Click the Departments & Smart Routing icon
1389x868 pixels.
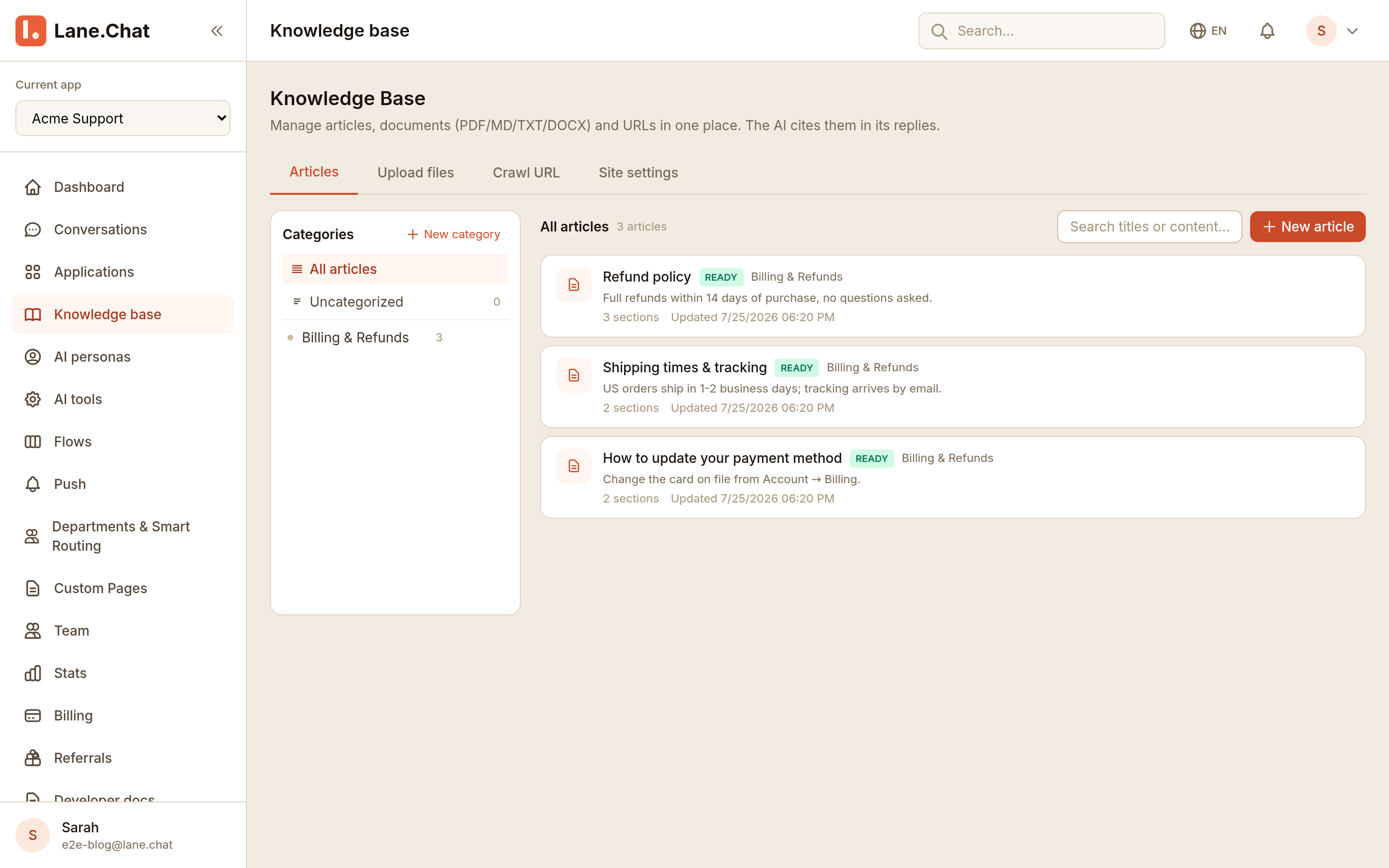(32, 536)
